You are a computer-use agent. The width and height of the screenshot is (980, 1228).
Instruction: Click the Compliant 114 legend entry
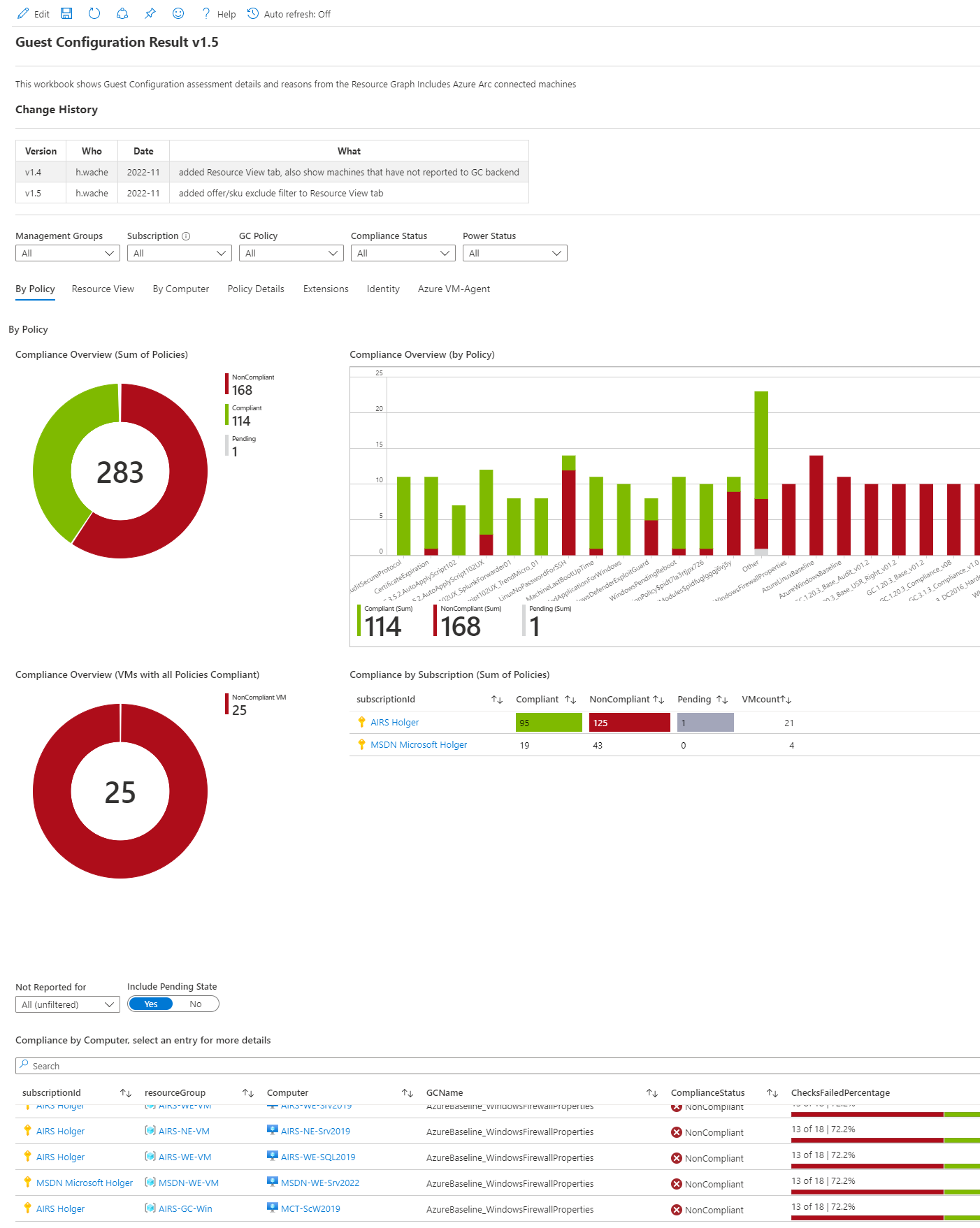point(244,416)
